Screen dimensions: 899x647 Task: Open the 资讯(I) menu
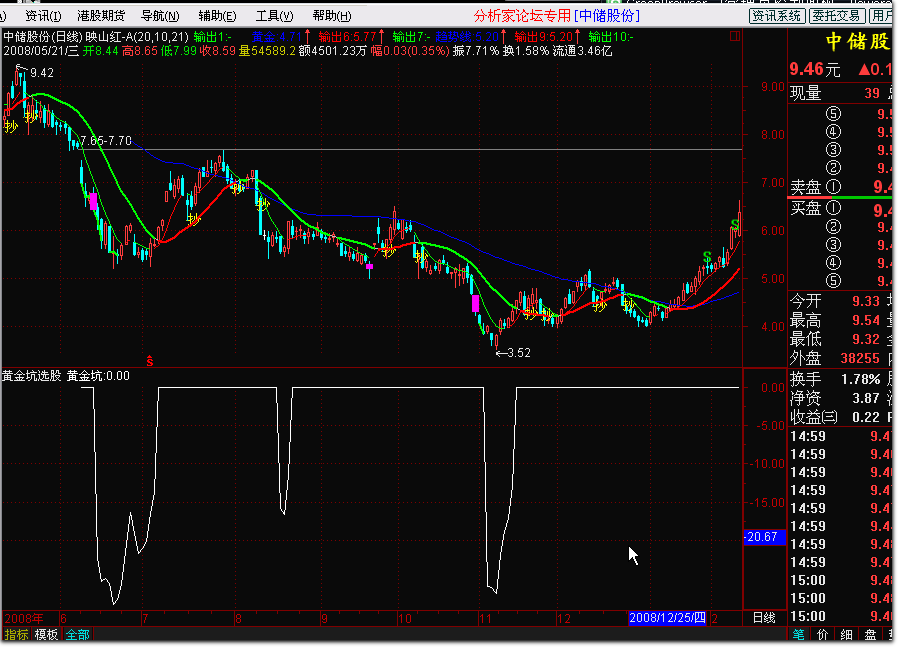pyautogui.click(x=43, y=16)
